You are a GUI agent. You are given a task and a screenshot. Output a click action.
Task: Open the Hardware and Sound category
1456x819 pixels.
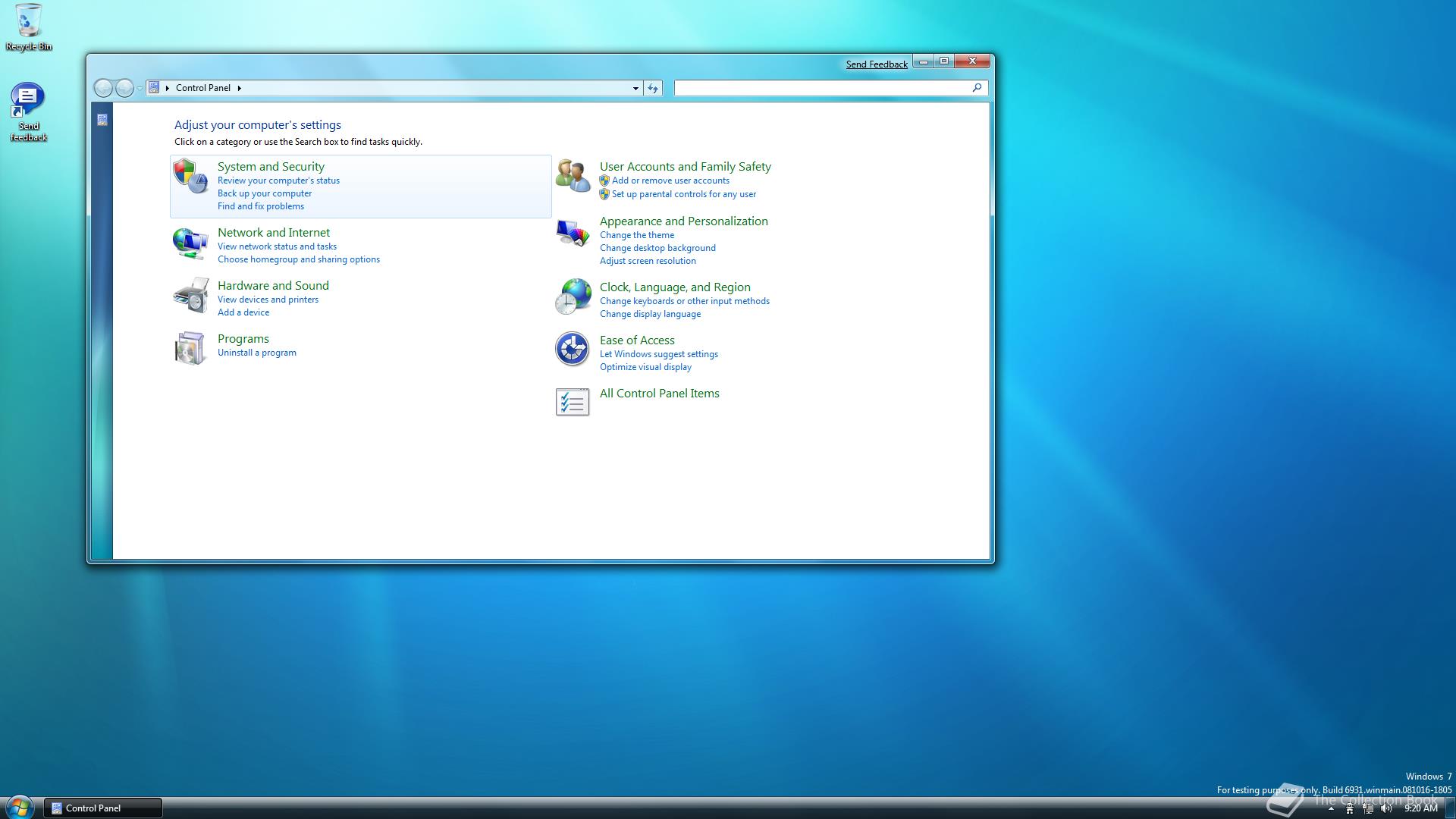pos(273,286)
